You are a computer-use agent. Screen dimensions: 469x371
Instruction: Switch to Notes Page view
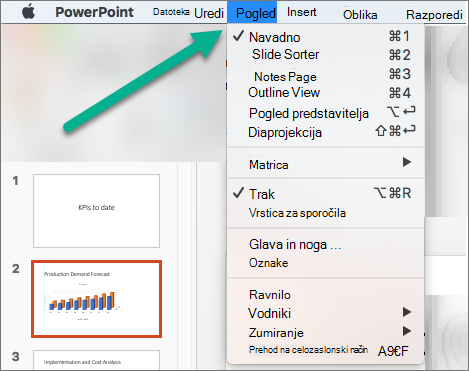pyautogui.click(x=325, y=75)
